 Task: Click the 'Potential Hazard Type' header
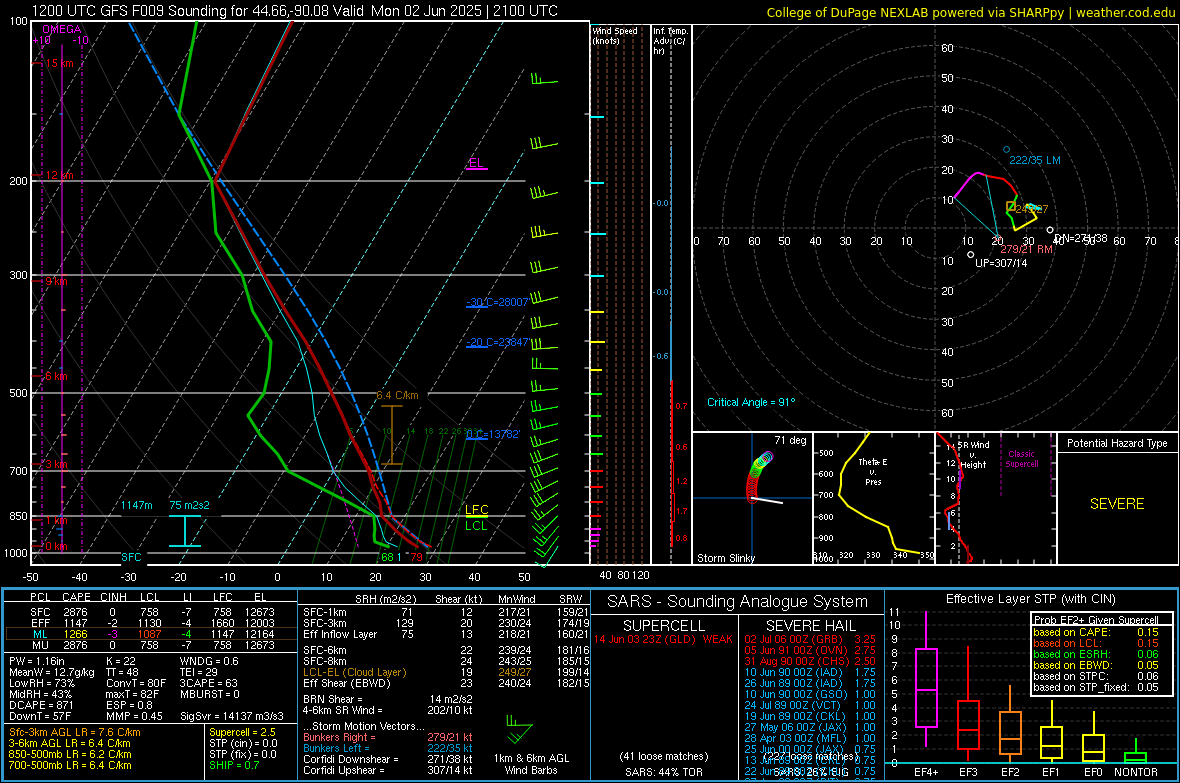(1117, 443)
